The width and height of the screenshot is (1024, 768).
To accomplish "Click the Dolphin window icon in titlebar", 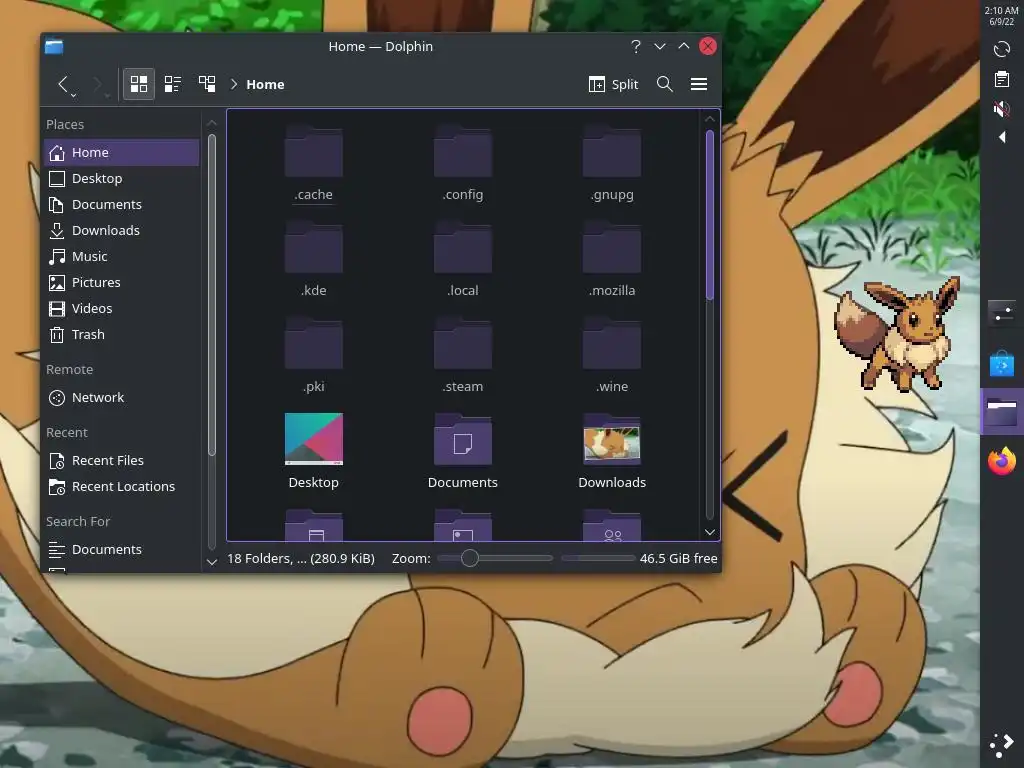I will [54, 46].
